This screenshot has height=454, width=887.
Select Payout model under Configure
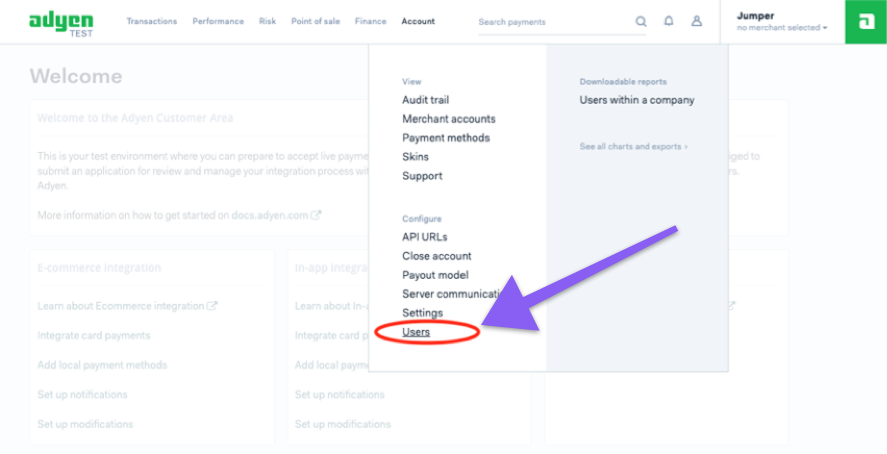[x=435, y=275]
